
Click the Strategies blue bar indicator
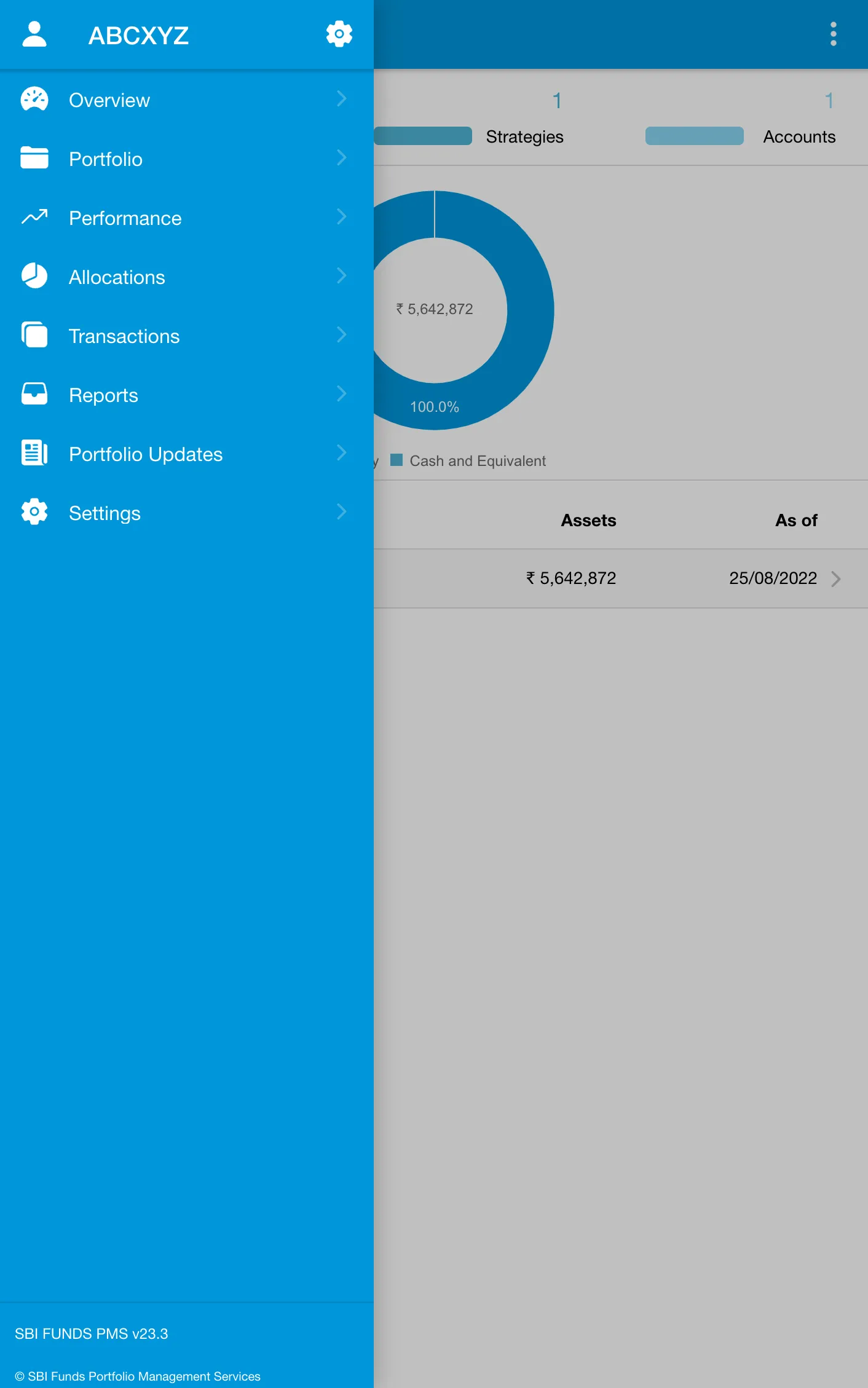click(x=423, y=136)
